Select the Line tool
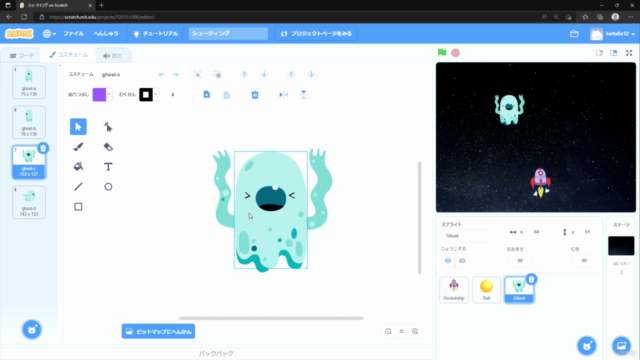640x360 pixels. pos(78,187)
